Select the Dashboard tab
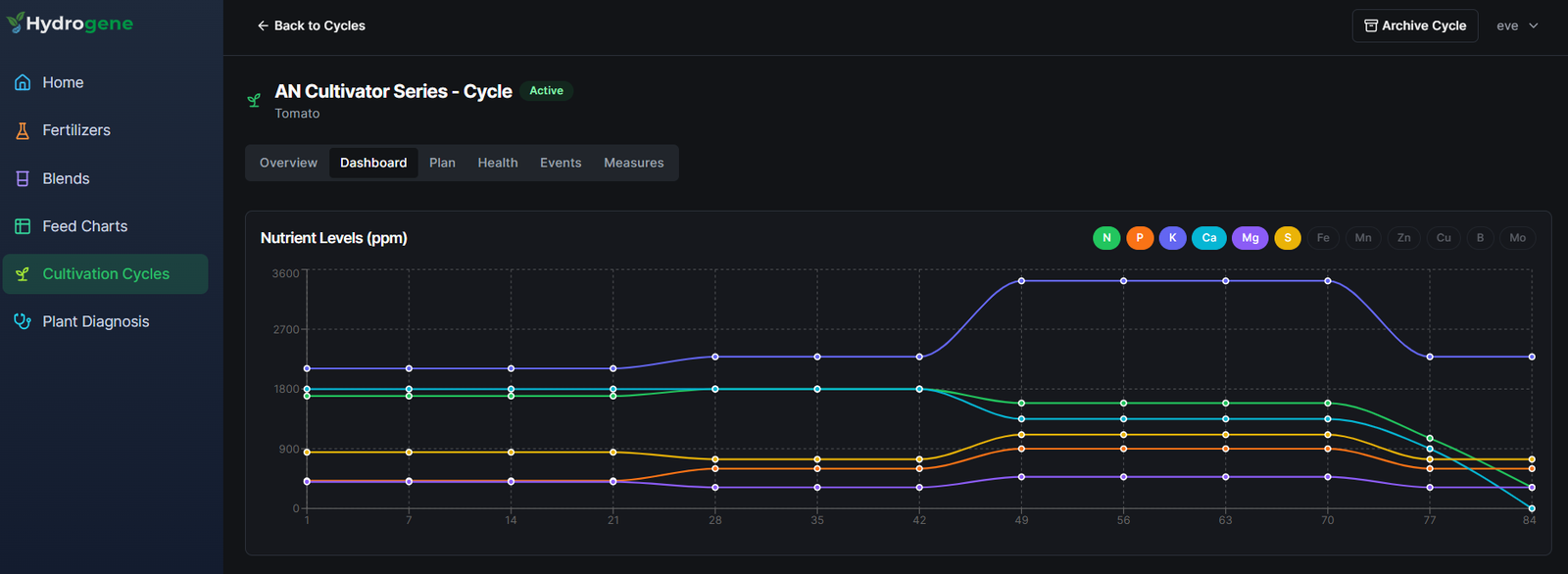 coord(373,163)
